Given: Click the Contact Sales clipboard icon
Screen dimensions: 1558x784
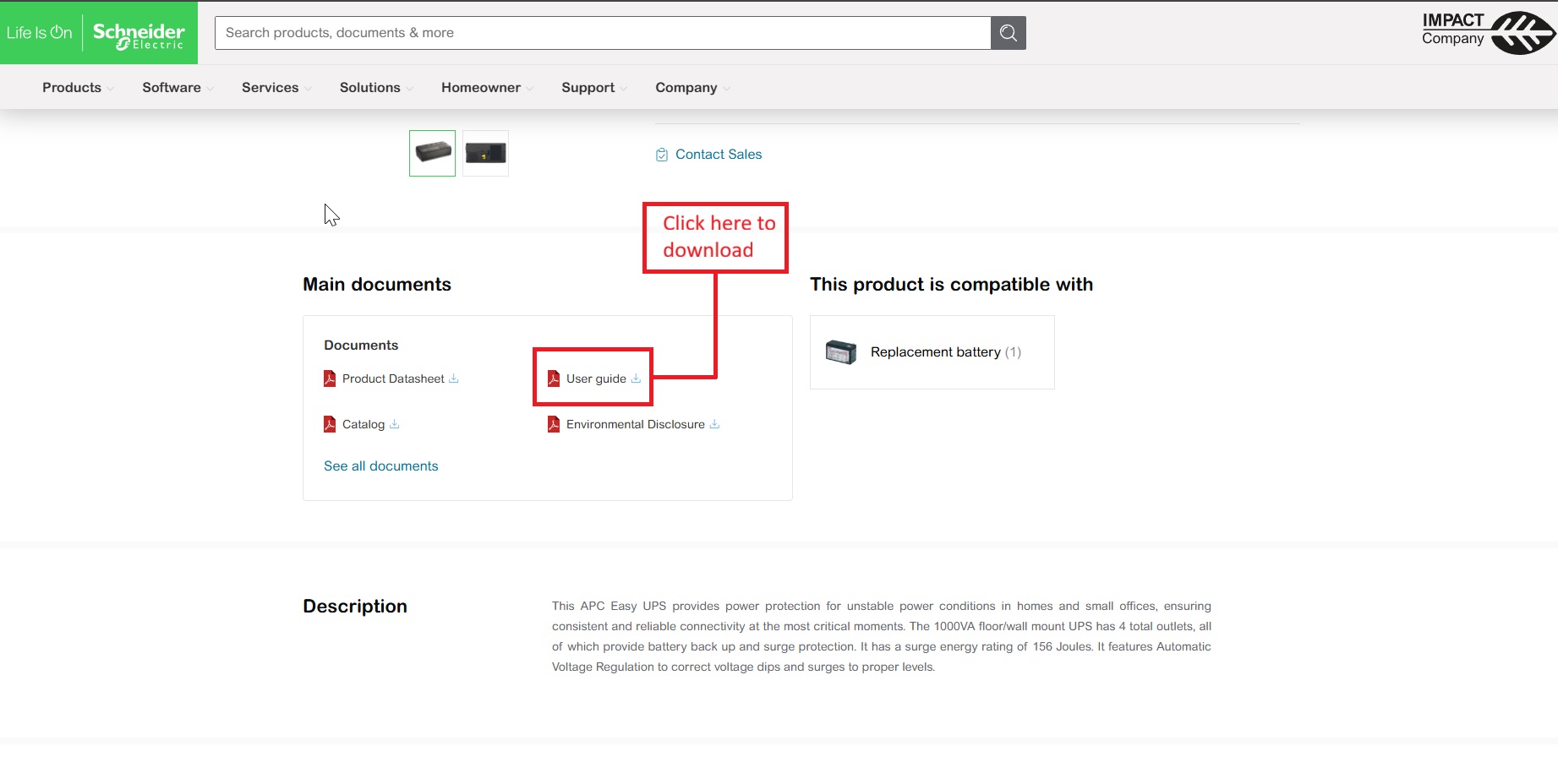Looking at the screenshot, I should (x=662, y=155).
